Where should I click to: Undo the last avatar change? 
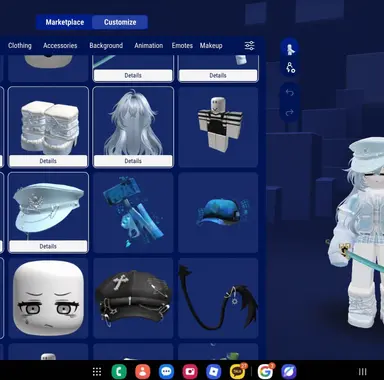click(x=289, y=93)
